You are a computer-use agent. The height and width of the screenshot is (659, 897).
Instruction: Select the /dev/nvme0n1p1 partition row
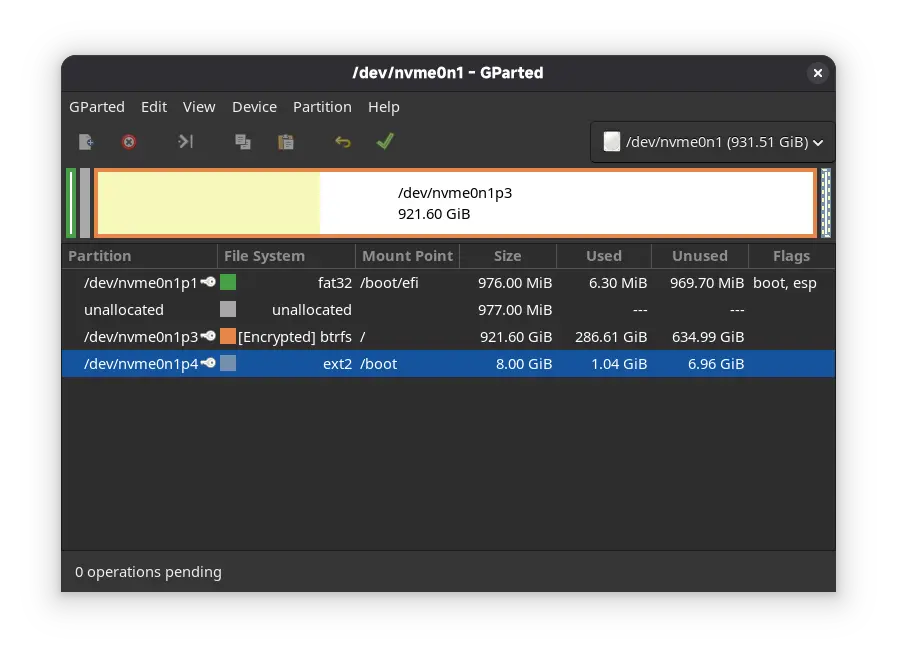tap(448, 283)
